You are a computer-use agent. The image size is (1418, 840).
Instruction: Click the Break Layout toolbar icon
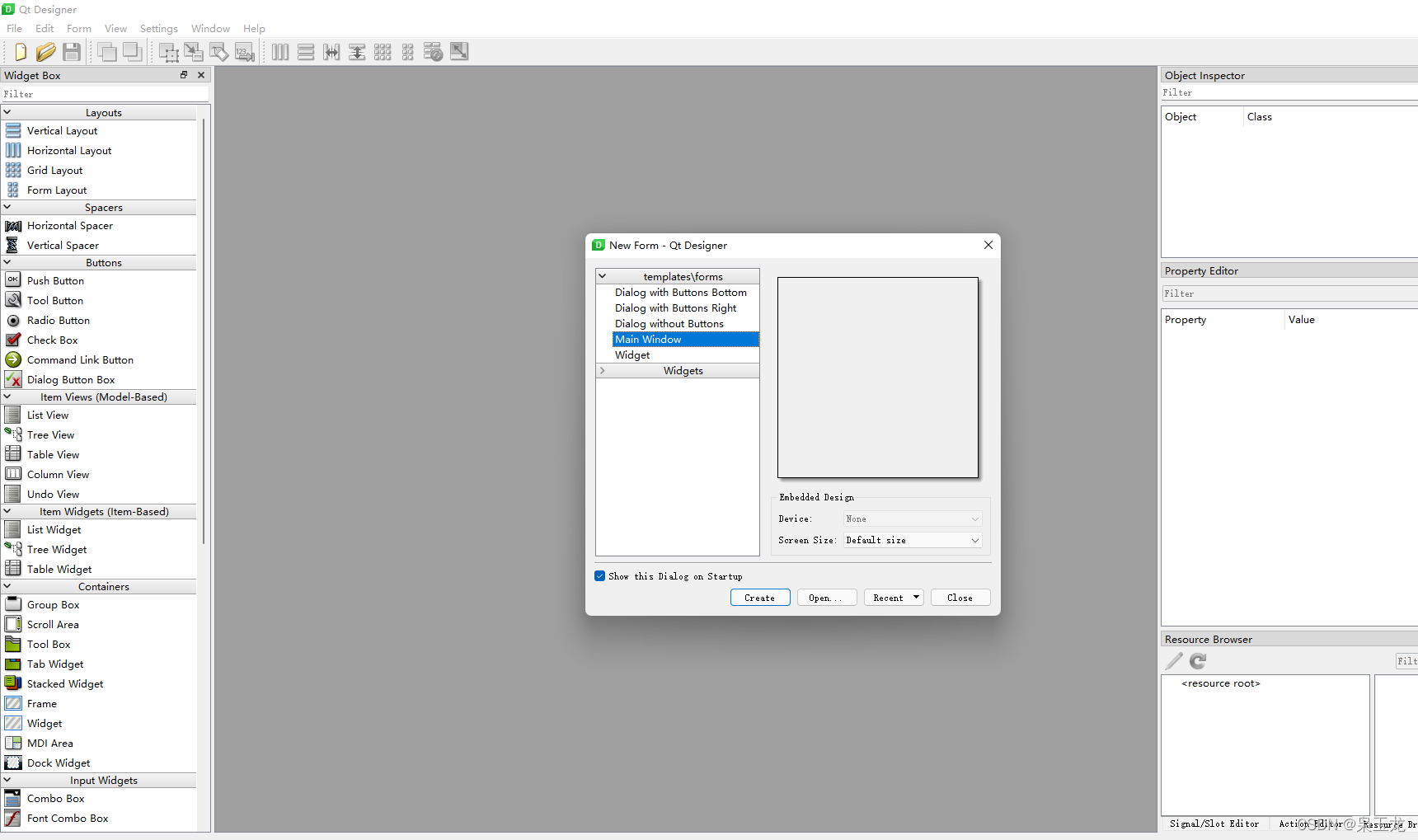(433, 52)
